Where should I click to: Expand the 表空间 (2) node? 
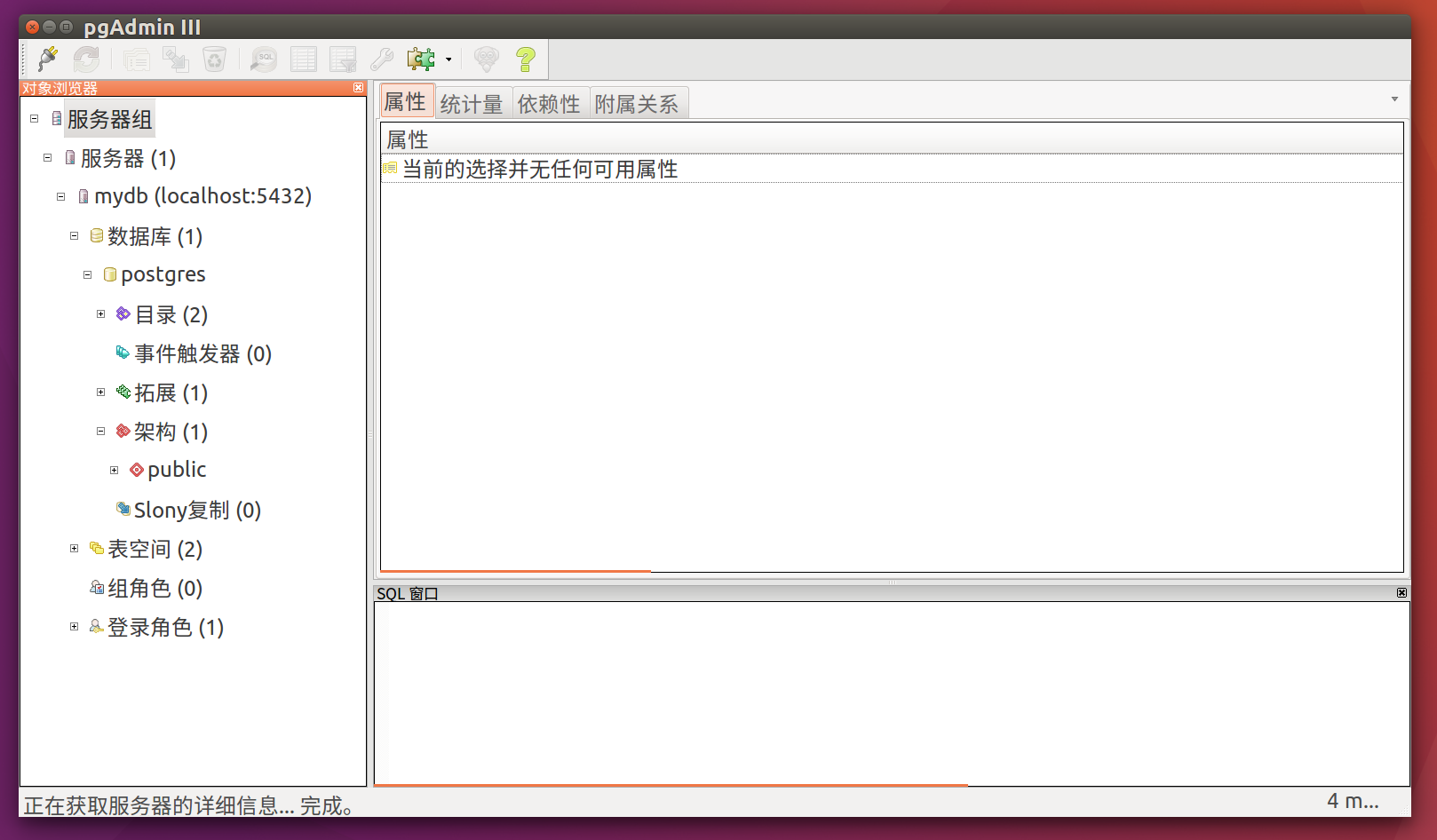pos(75,548)
